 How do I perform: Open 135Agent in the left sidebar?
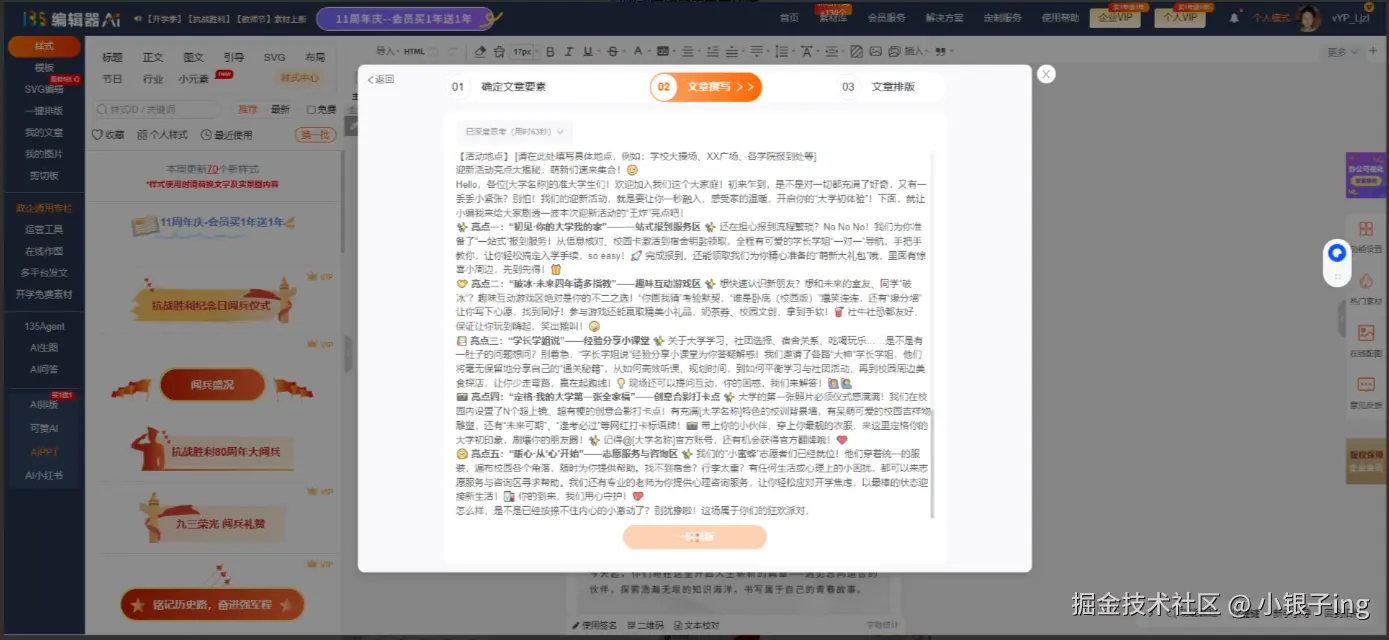click(44, 326)
